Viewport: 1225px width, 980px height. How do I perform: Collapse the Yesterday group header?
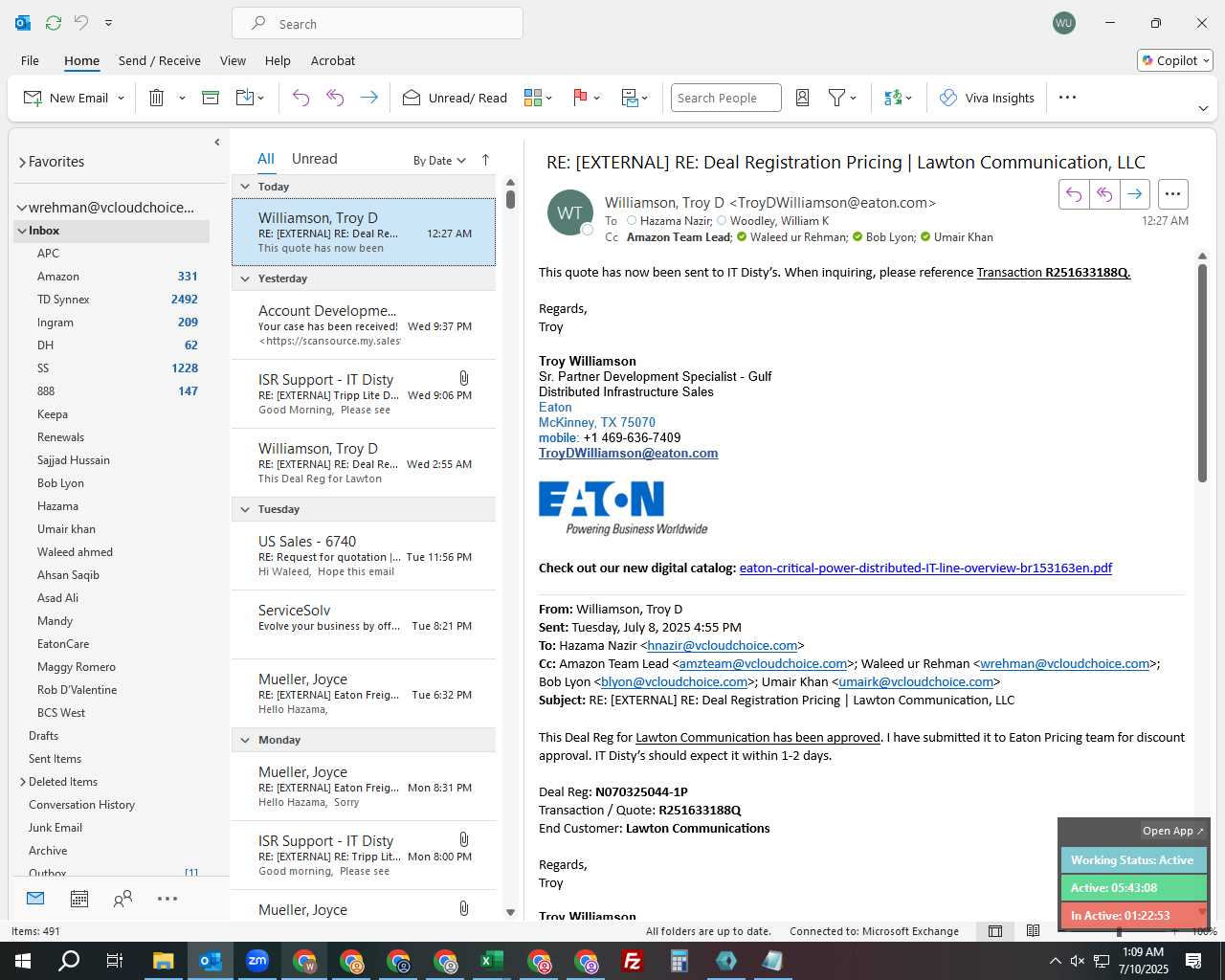pos(245,278)
